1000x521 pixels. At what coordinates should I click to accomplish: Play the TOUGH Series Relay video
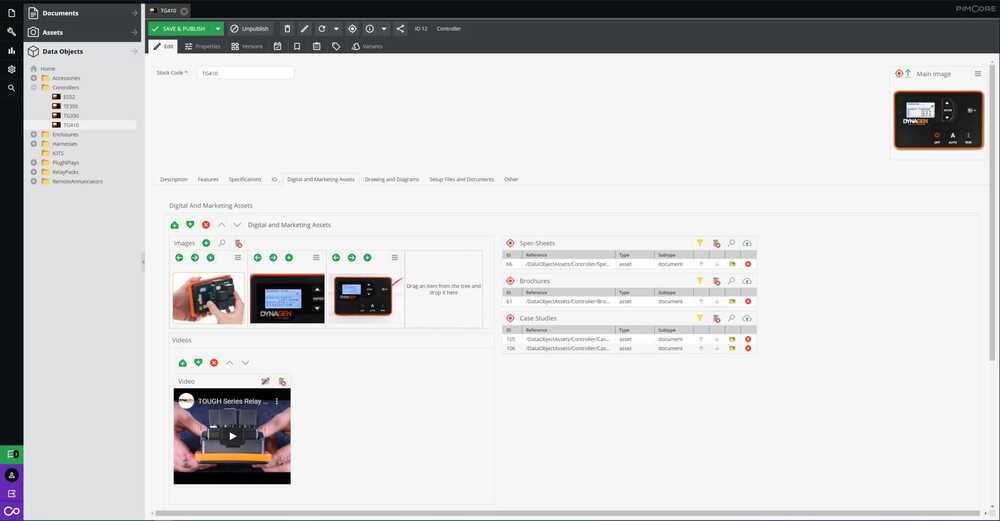coord(232,436)
